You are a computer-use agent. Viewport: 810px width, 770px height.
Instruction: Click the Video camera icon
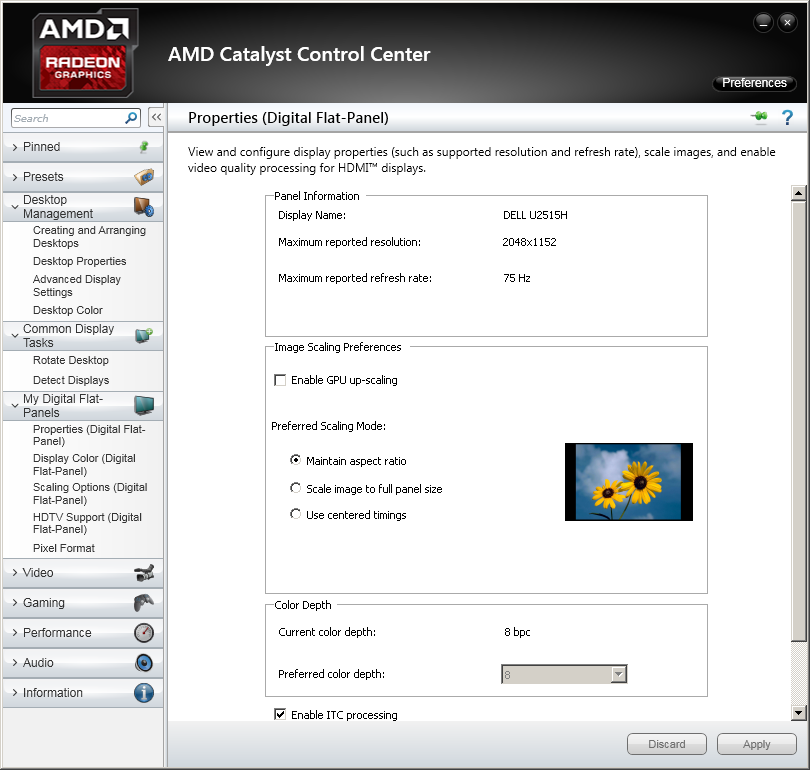click(144, 573)
